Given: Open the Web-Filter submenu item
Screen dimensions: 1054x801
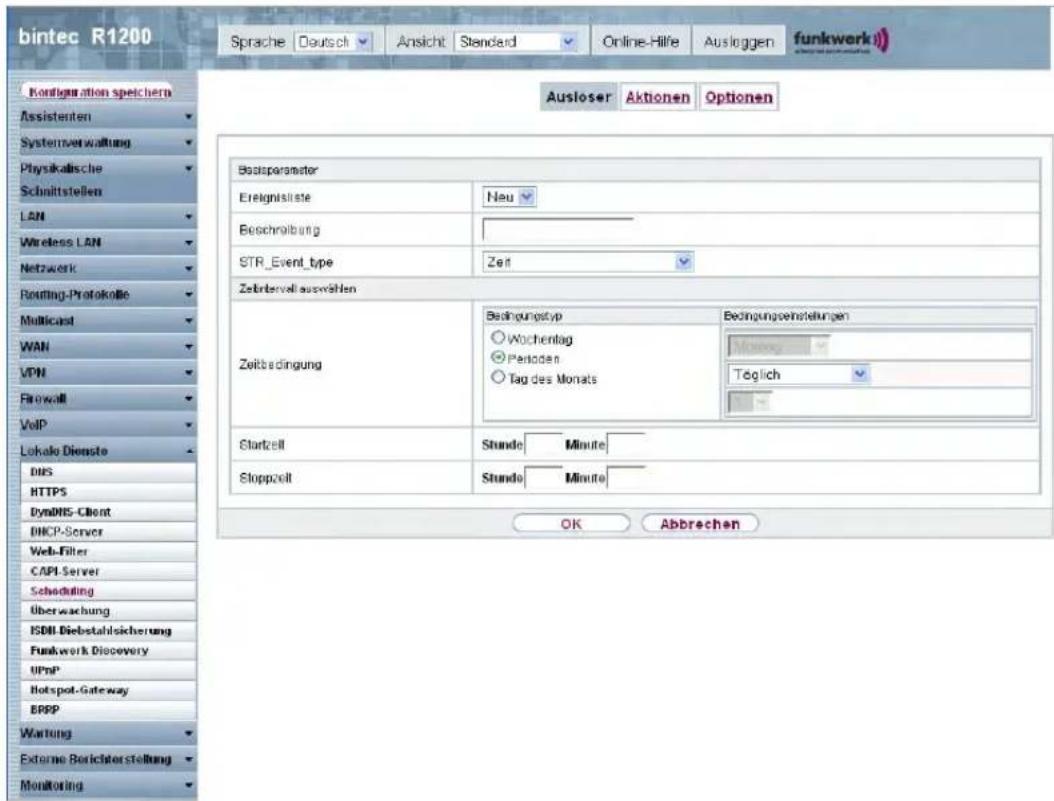Looking at the screenshot, I should coord(109,551).
